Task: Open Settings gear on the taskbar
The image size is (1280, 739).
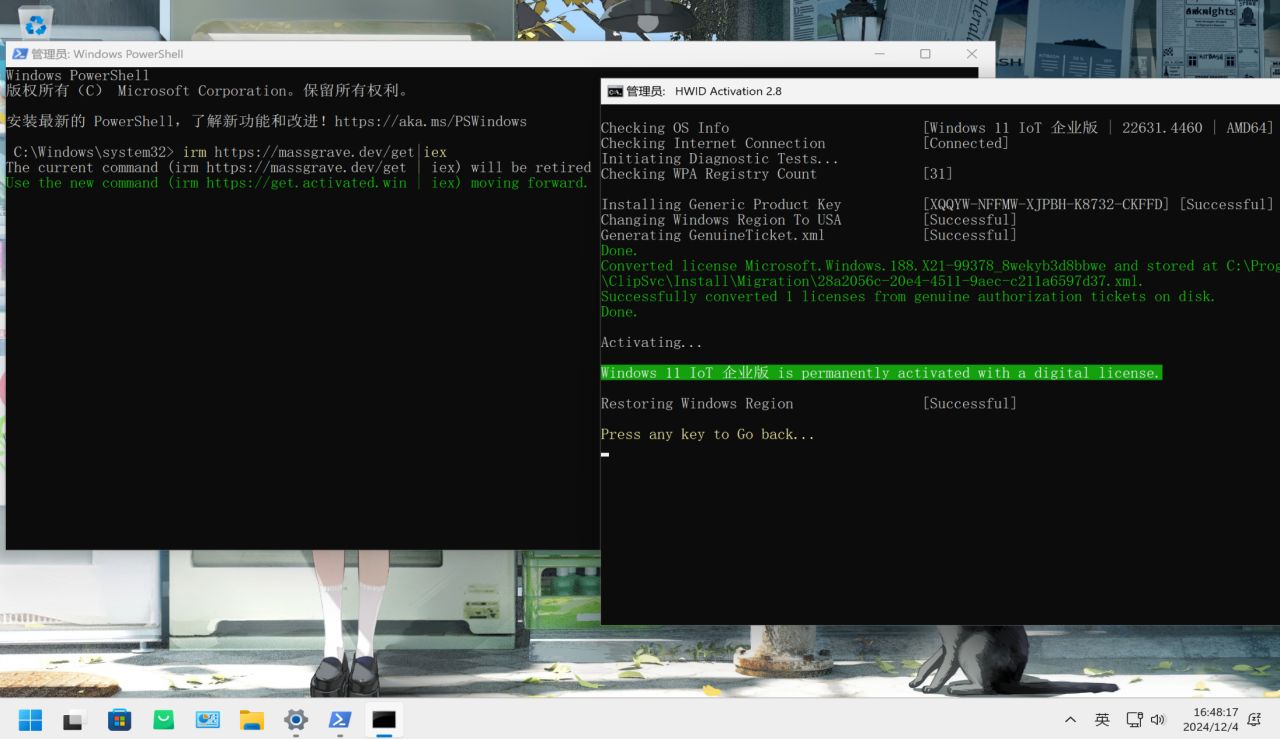Action: click(296, 719)
